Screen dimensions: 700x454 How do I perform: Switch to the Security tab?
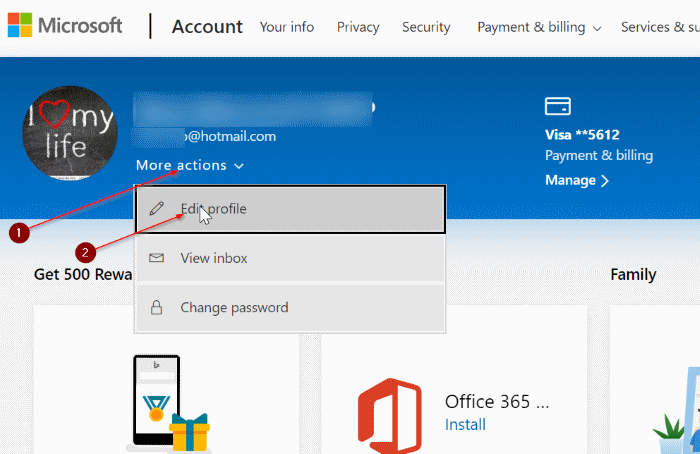pyautogui.click(x=426, y=27)
